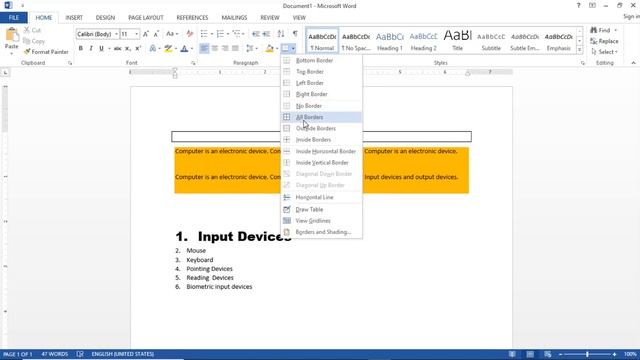Center the paragraph text

tap(215, 49)
